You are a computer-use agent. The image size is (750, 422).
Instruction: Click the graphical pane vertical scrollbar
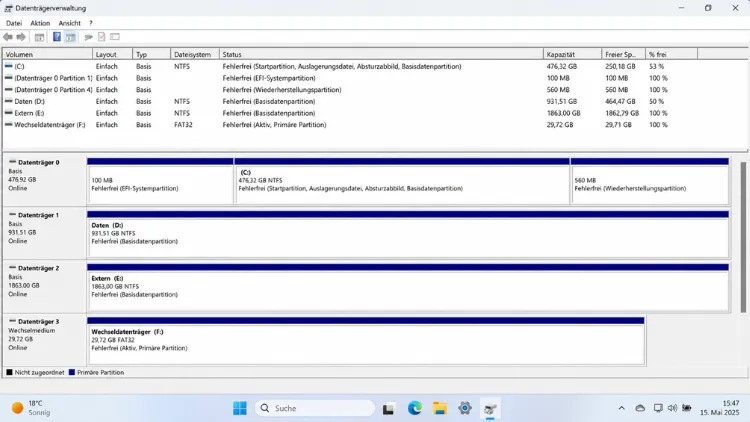743,237
